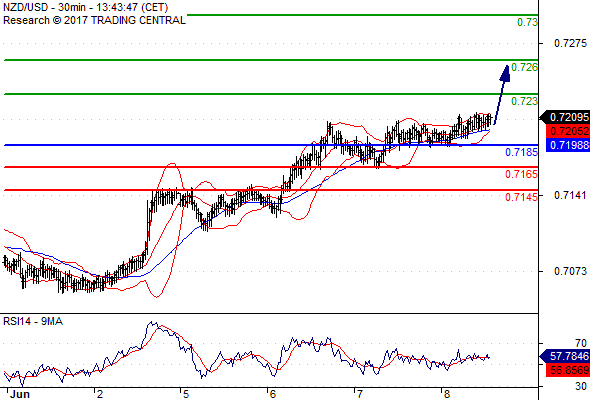The height and width of the screenshot is (400, 590).
Task: Click the RSI value tag 57.7846
Action: point(566,356)
